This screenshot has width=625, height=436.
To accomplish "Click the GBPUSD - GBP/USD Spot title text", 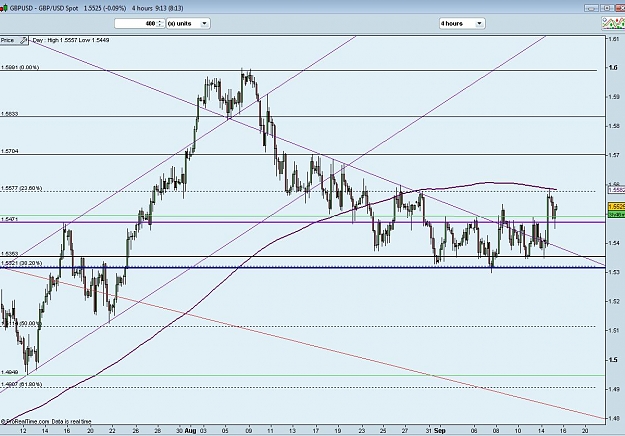I will [x=44, y=8].
